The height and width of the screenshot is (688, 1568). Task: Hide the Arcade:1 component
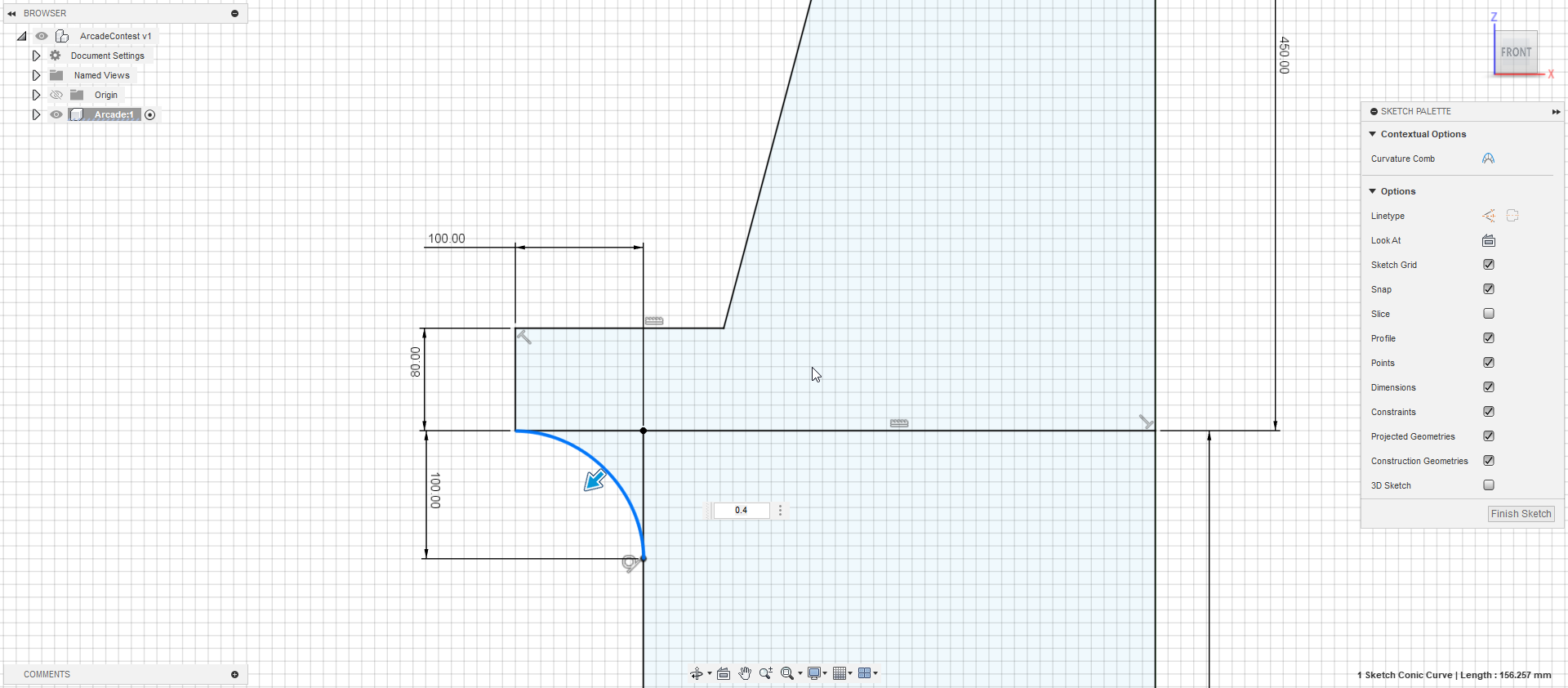(x=56, y=114)
